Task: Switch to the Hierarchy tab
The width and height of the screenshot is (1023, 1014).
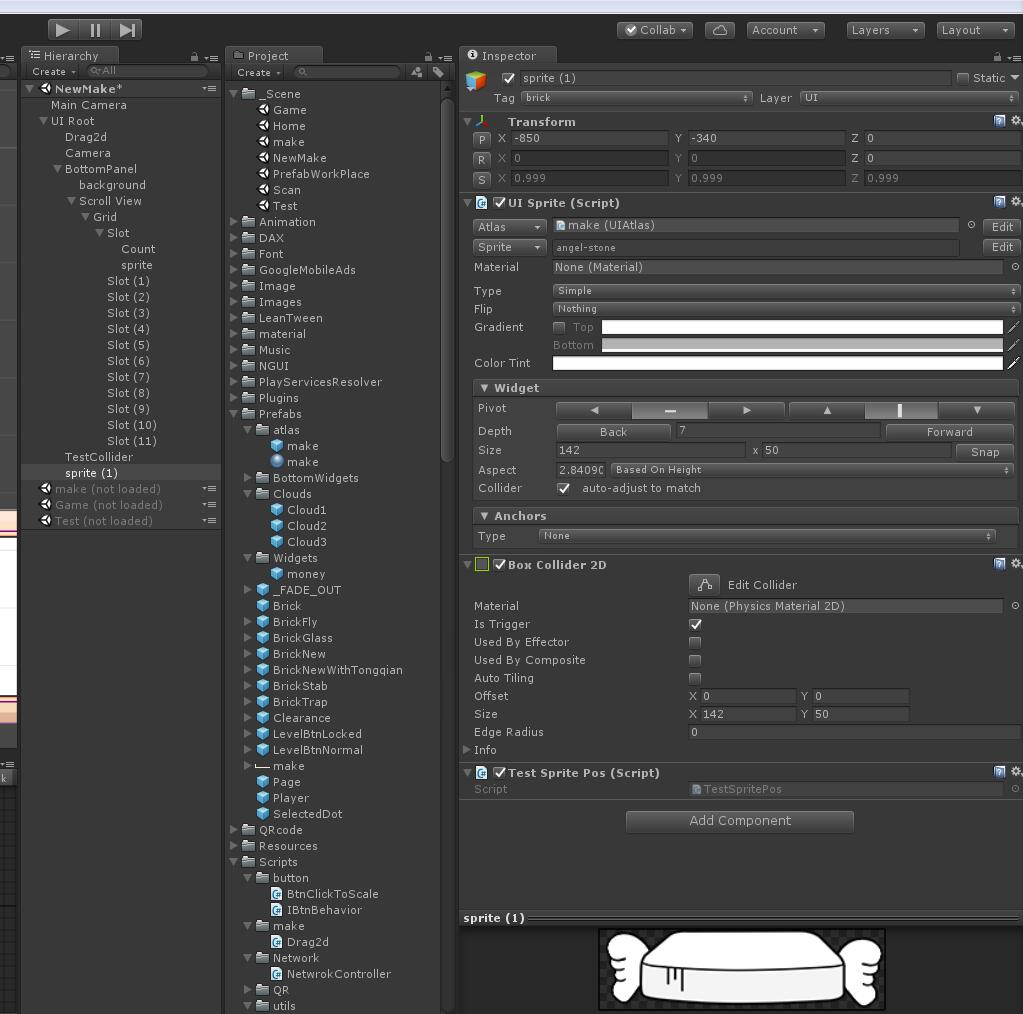Action: click(70, 55)
